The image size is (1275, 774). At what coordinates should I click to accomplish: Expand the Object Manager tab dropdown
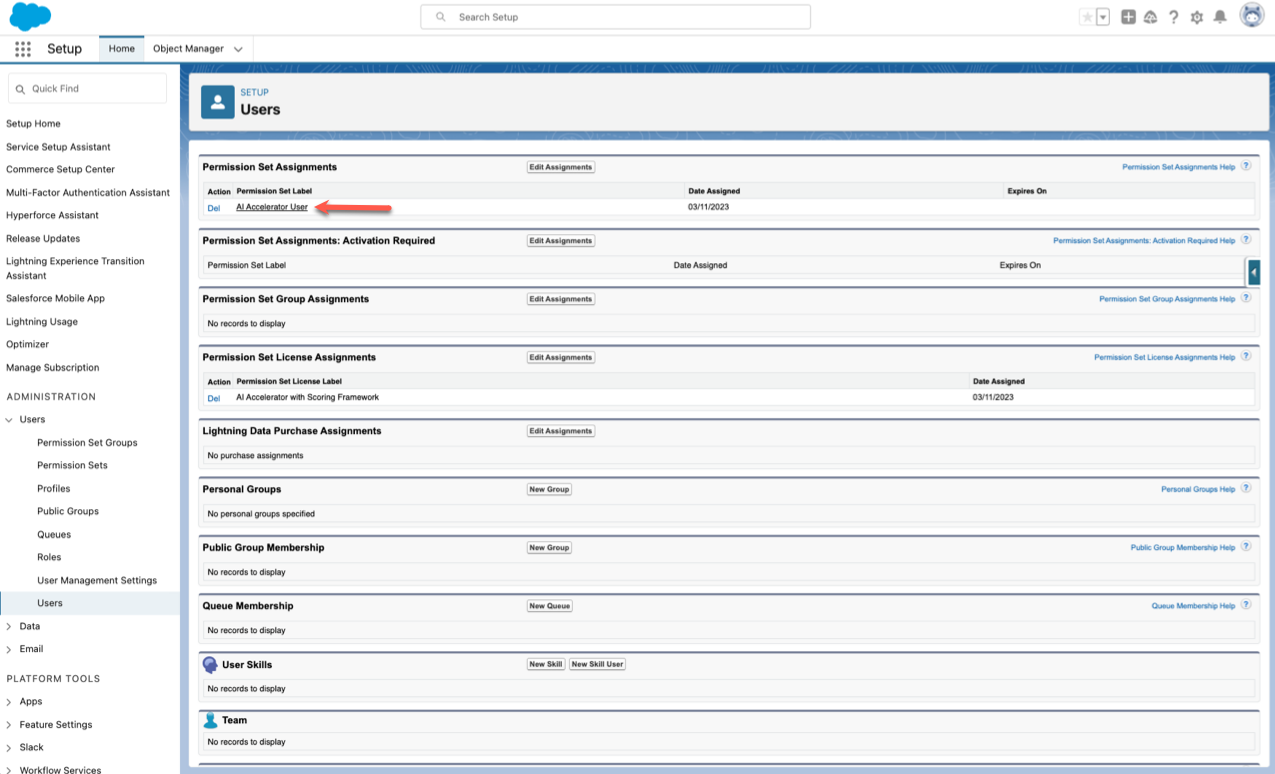[238, 49]
